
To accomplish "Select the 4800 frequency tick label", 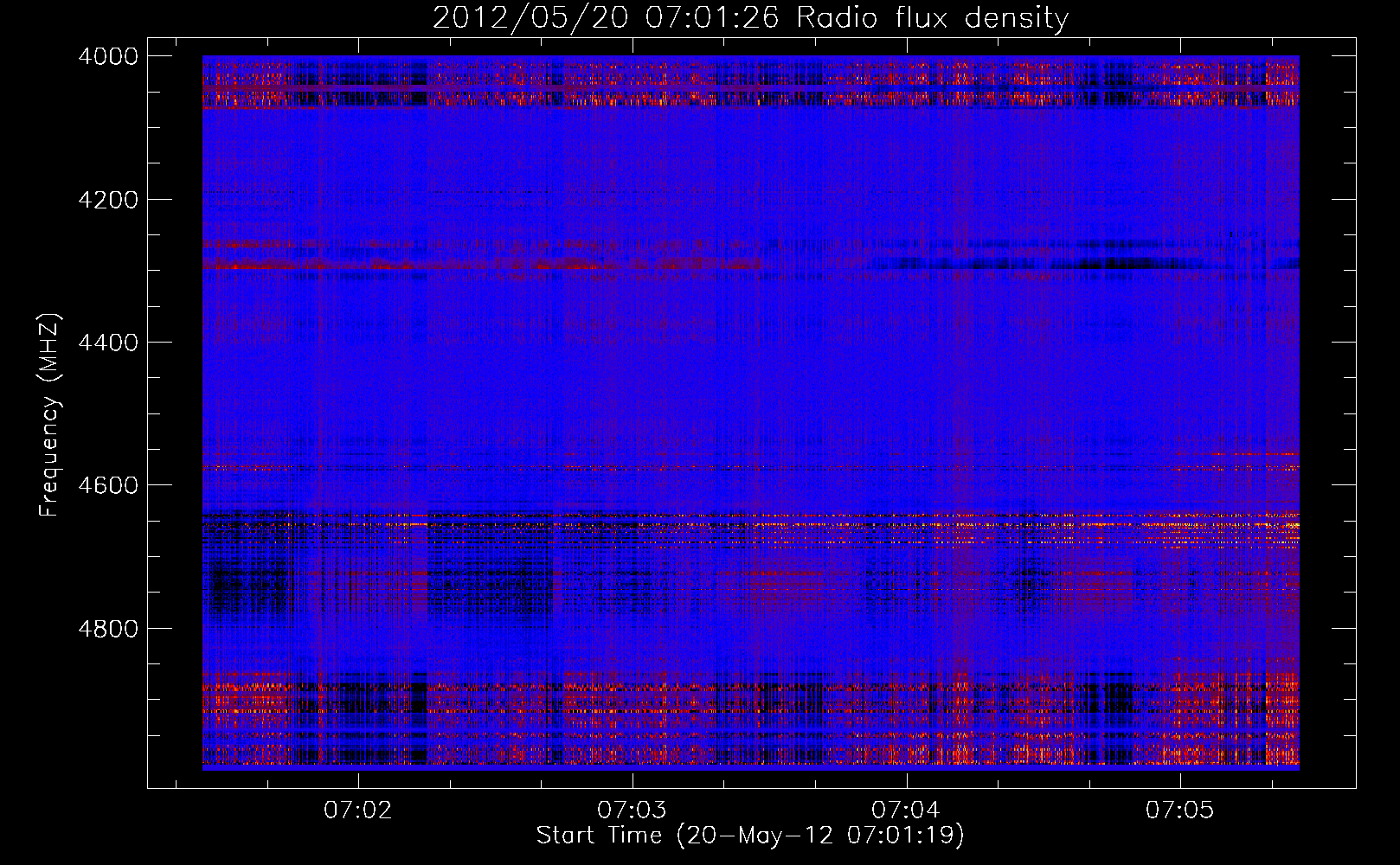I will [x=108, y=628].
